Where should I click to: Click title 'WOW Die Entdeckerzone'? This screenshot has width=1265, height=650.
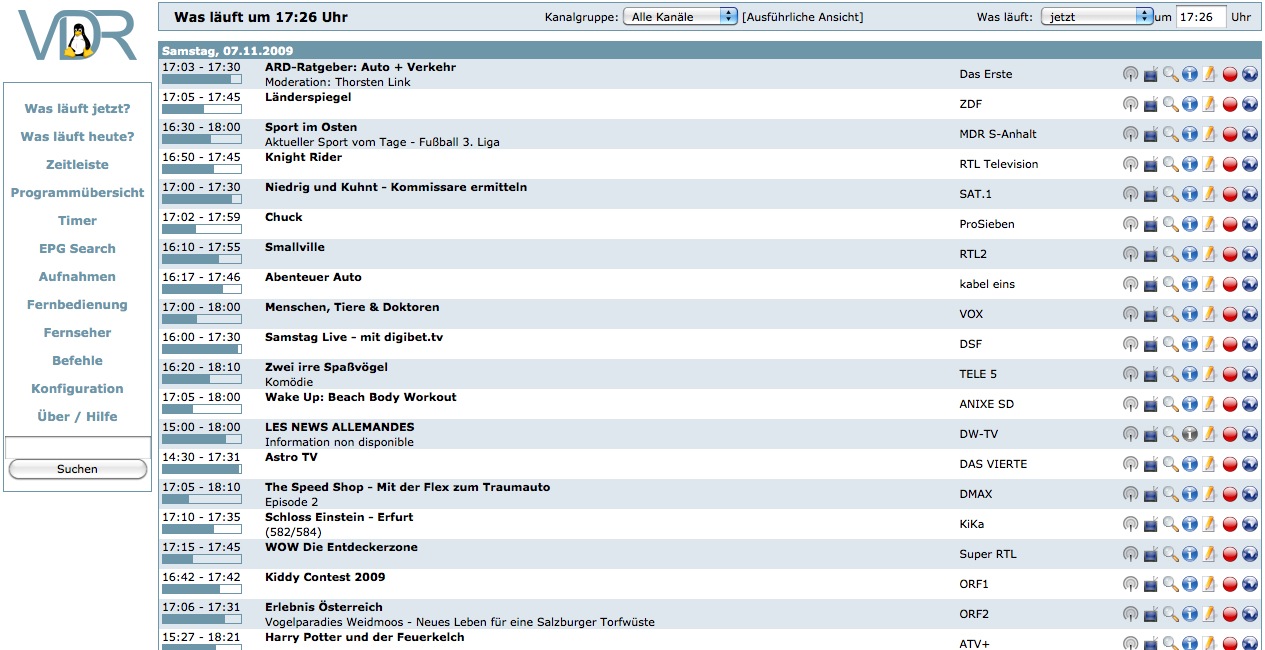tap(341, 547)
